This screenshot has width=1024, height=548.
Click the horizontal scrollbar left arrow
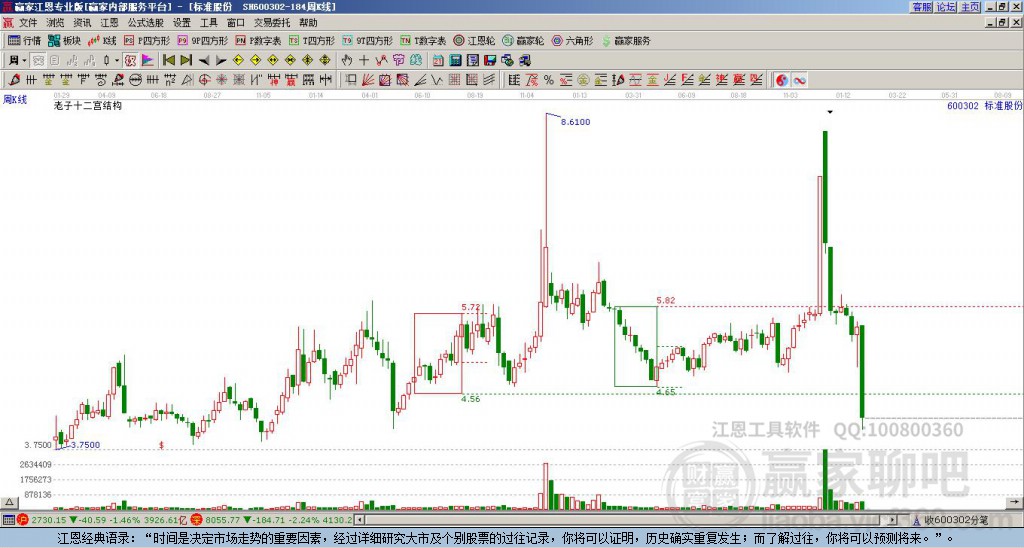pyautogui.click(x=359, y=520)
